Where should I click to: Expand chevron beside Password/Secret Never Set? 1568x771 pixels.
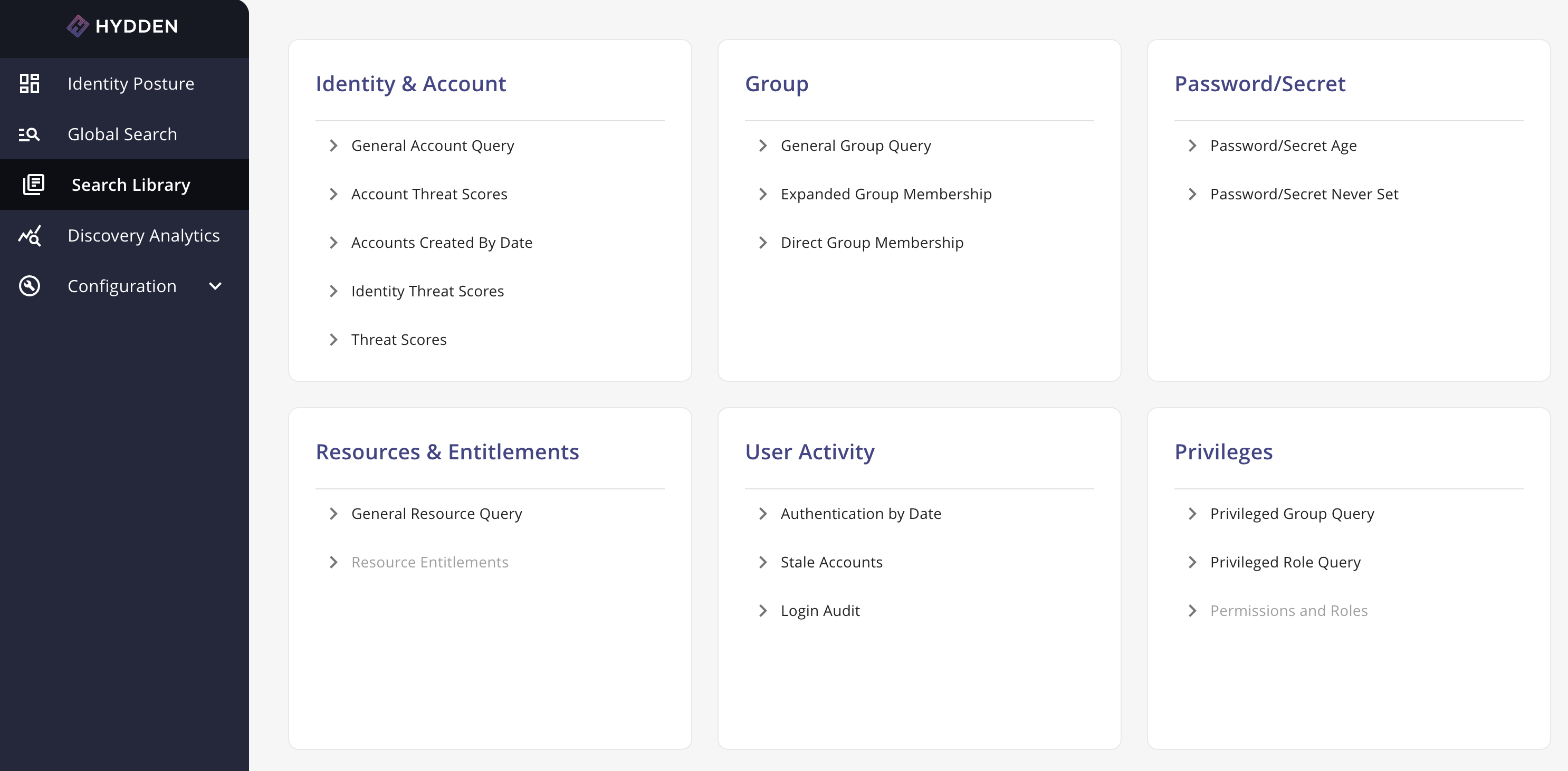click(1192, 194)
